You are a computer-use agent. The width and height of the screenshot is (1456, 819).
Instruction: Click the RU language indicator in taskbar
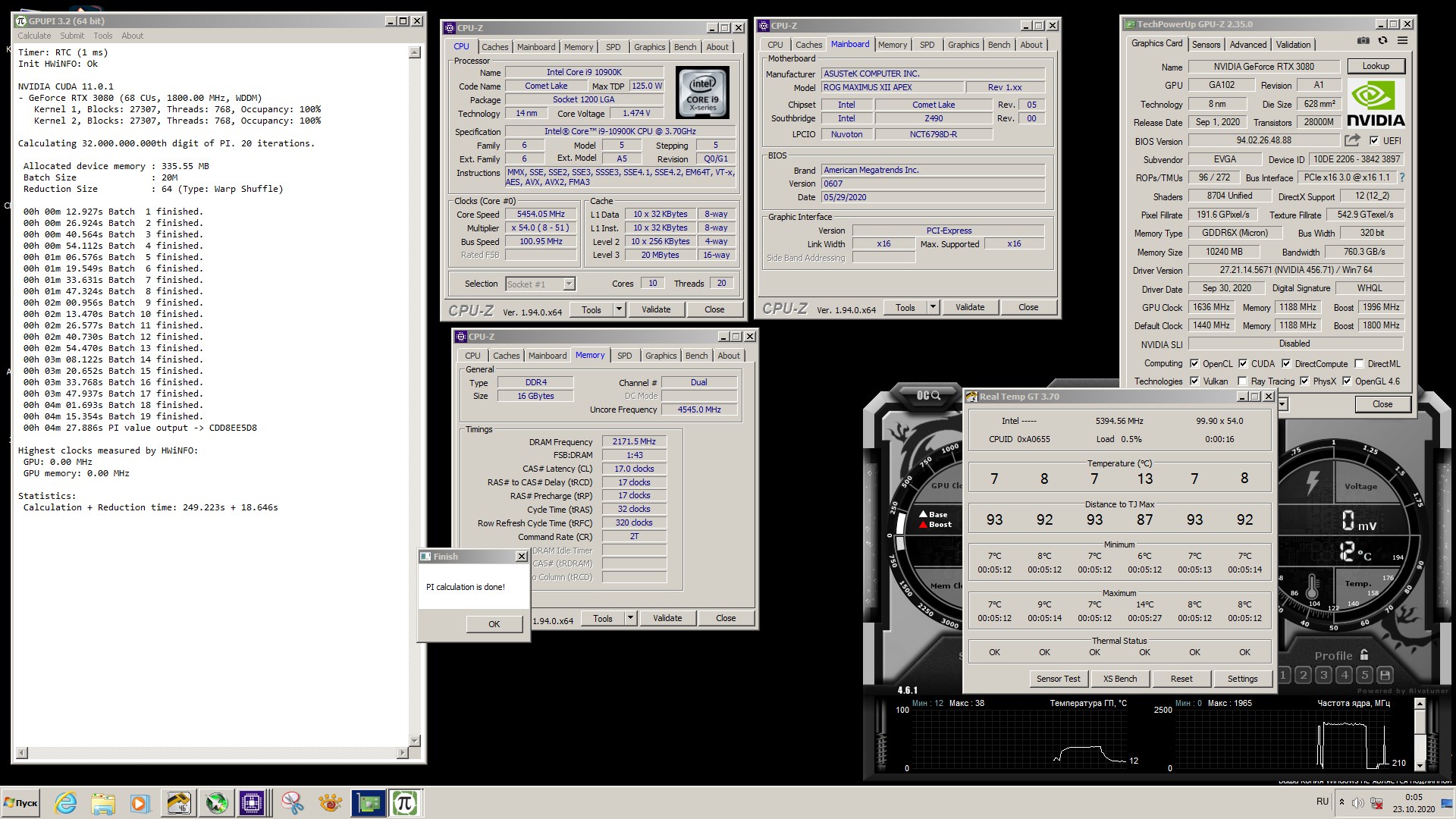click(1323, 802)
